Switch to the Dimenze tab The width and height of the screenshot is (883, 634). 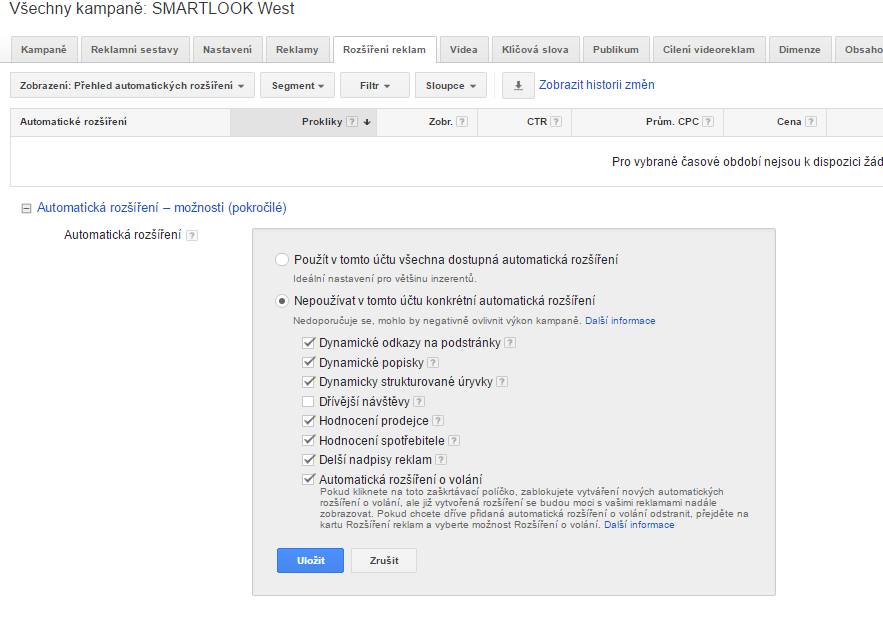coord(799,50)
